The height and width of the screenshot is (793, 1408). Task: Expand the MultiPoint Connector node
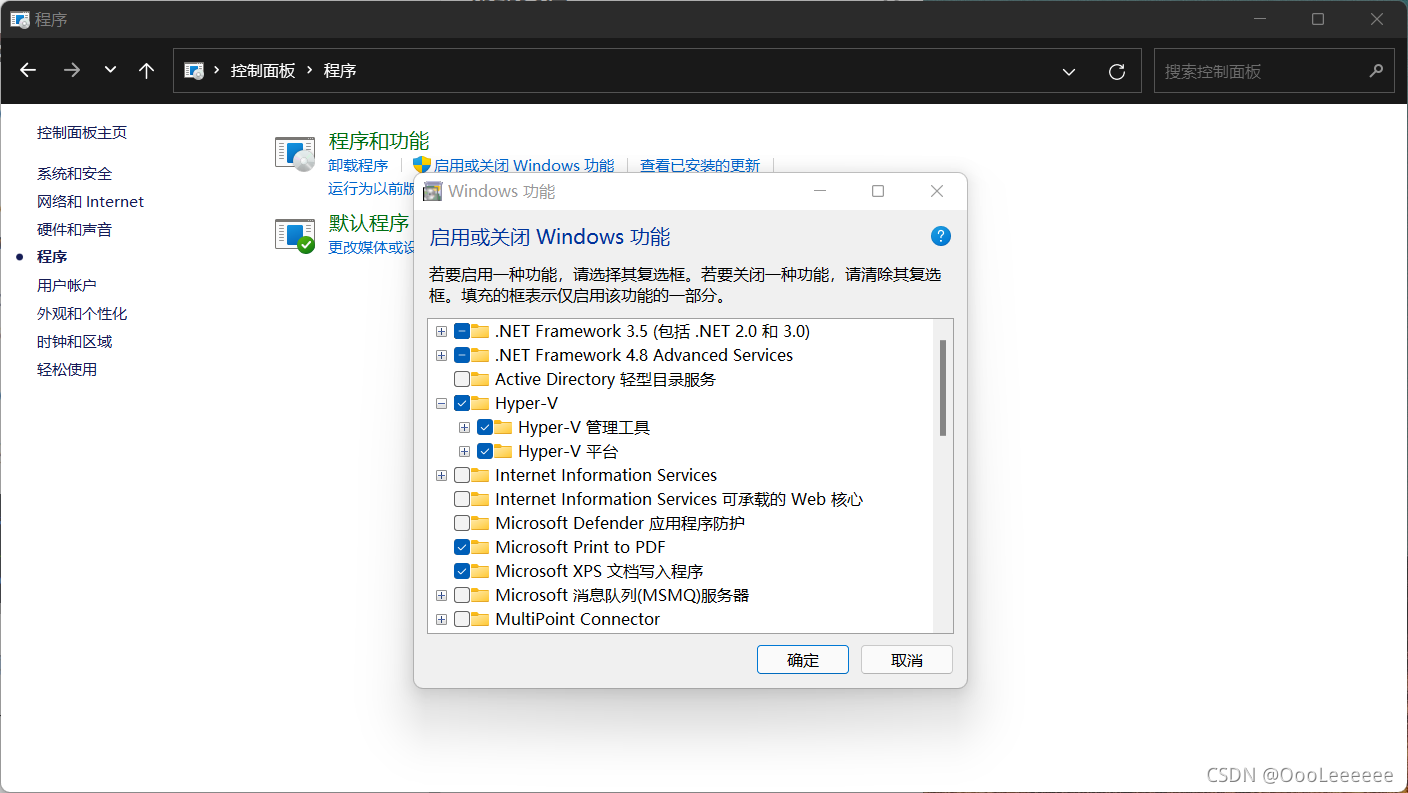coord(441,619)
